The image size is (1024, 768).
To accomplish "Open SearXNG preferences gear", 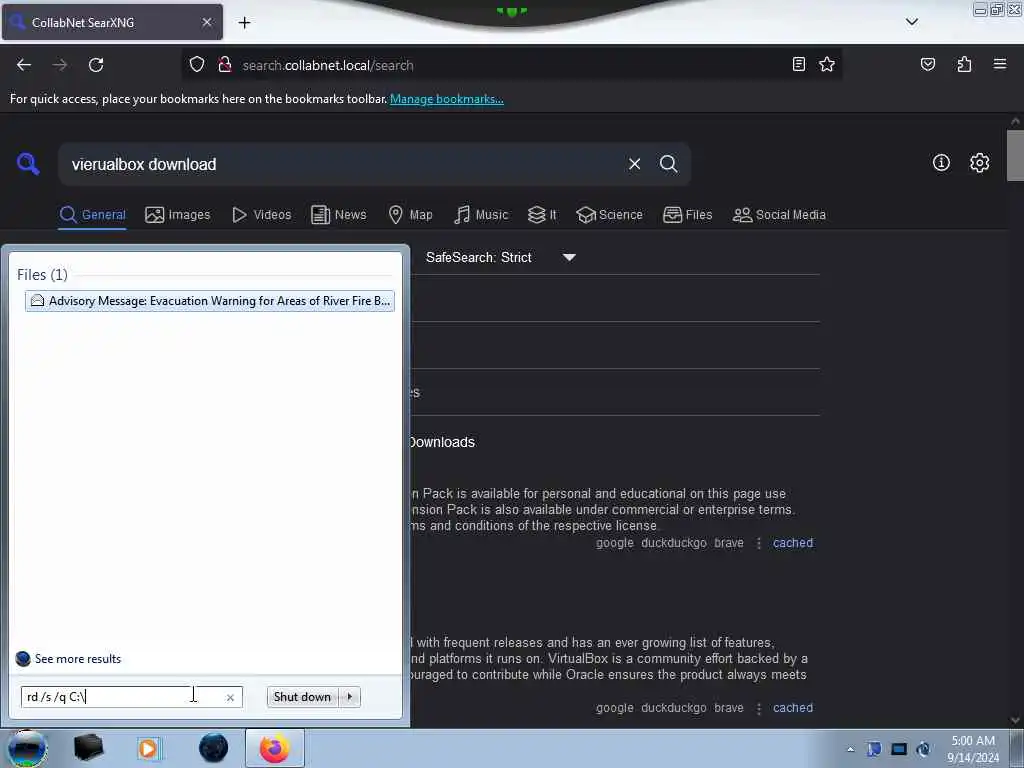I will [979, 163].
